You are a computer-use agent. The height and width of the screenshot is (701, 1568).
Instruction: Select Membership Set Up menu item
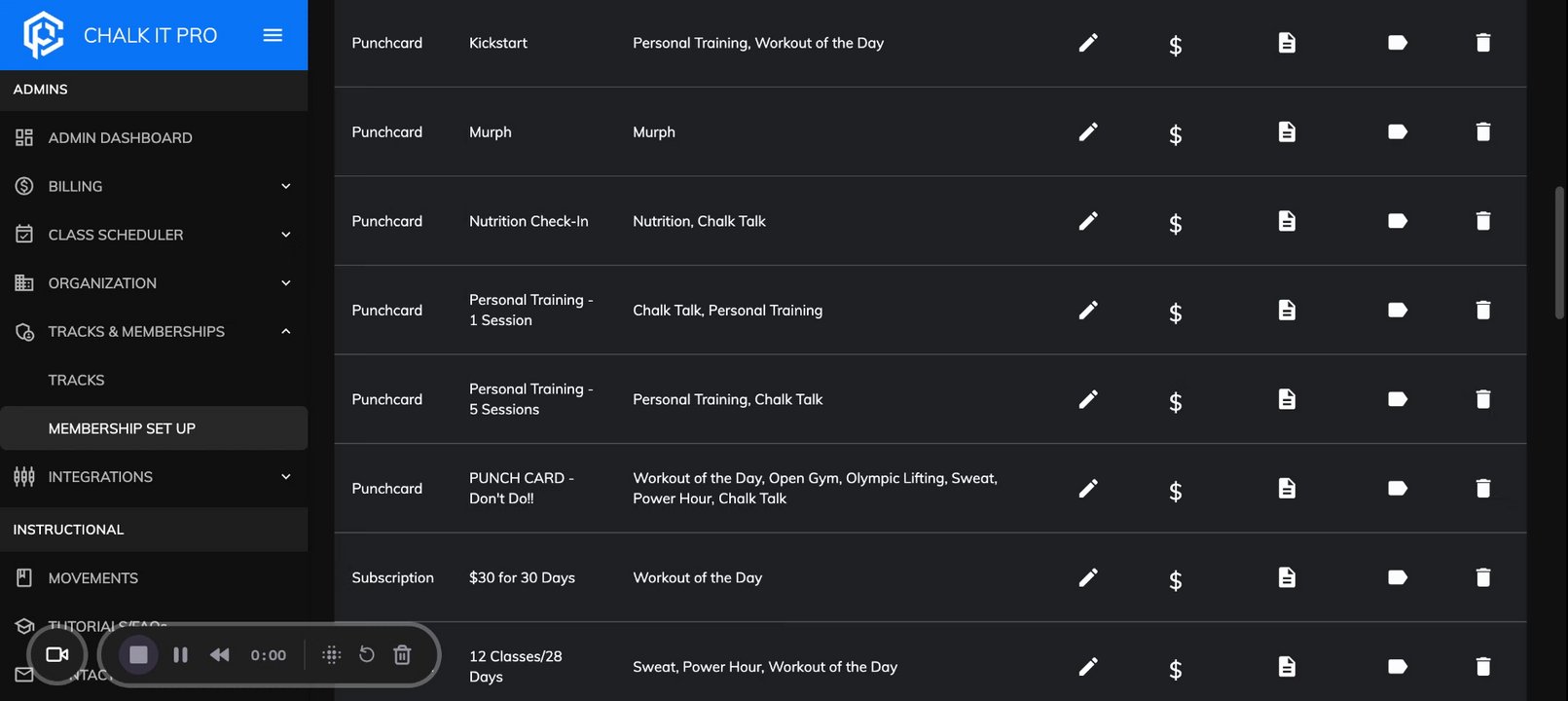click(122, 428)
